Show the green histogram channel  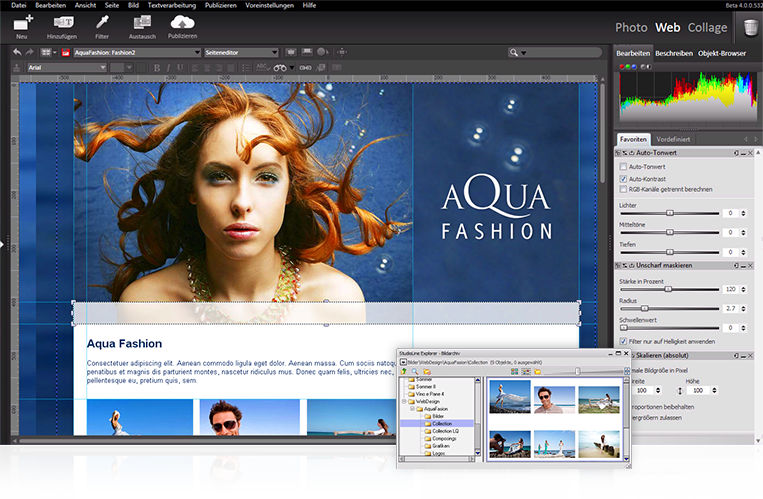coord(628,67)
